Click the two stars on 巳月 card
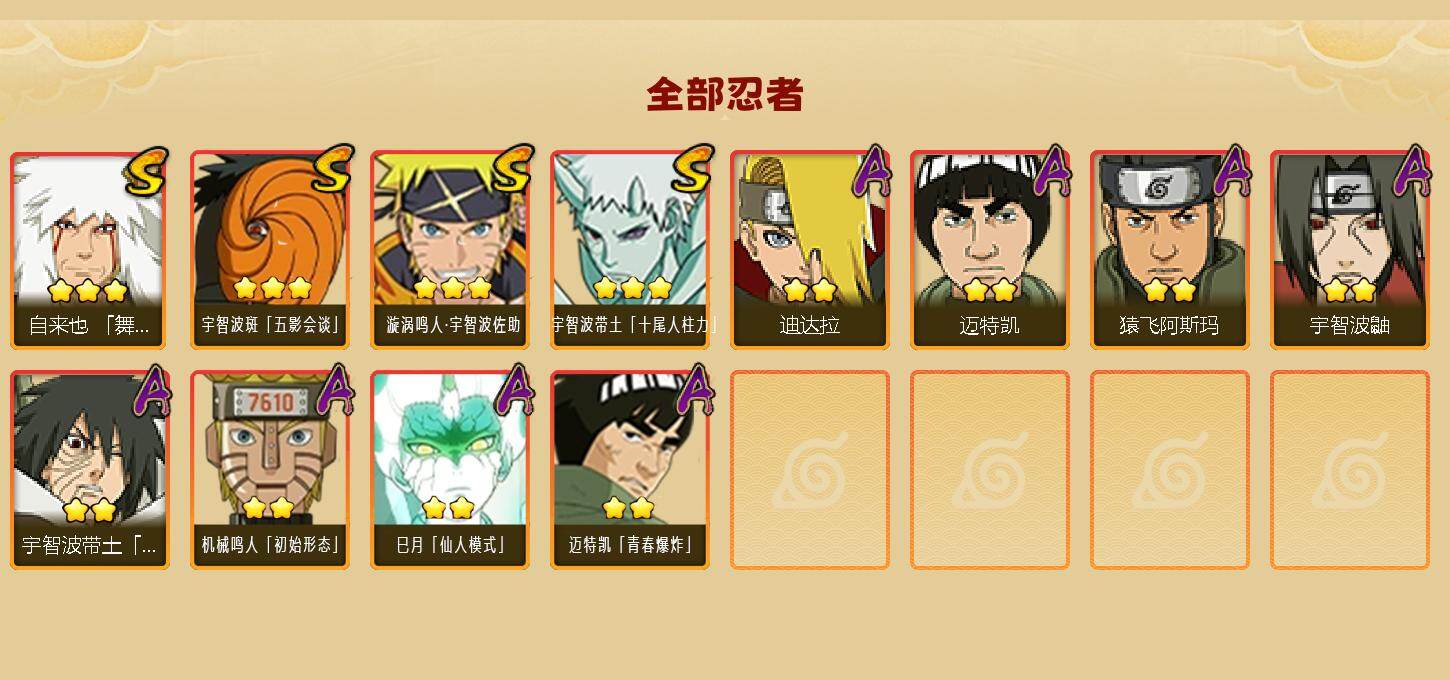Screen dimensions: 1450x680 pos(447,508)
